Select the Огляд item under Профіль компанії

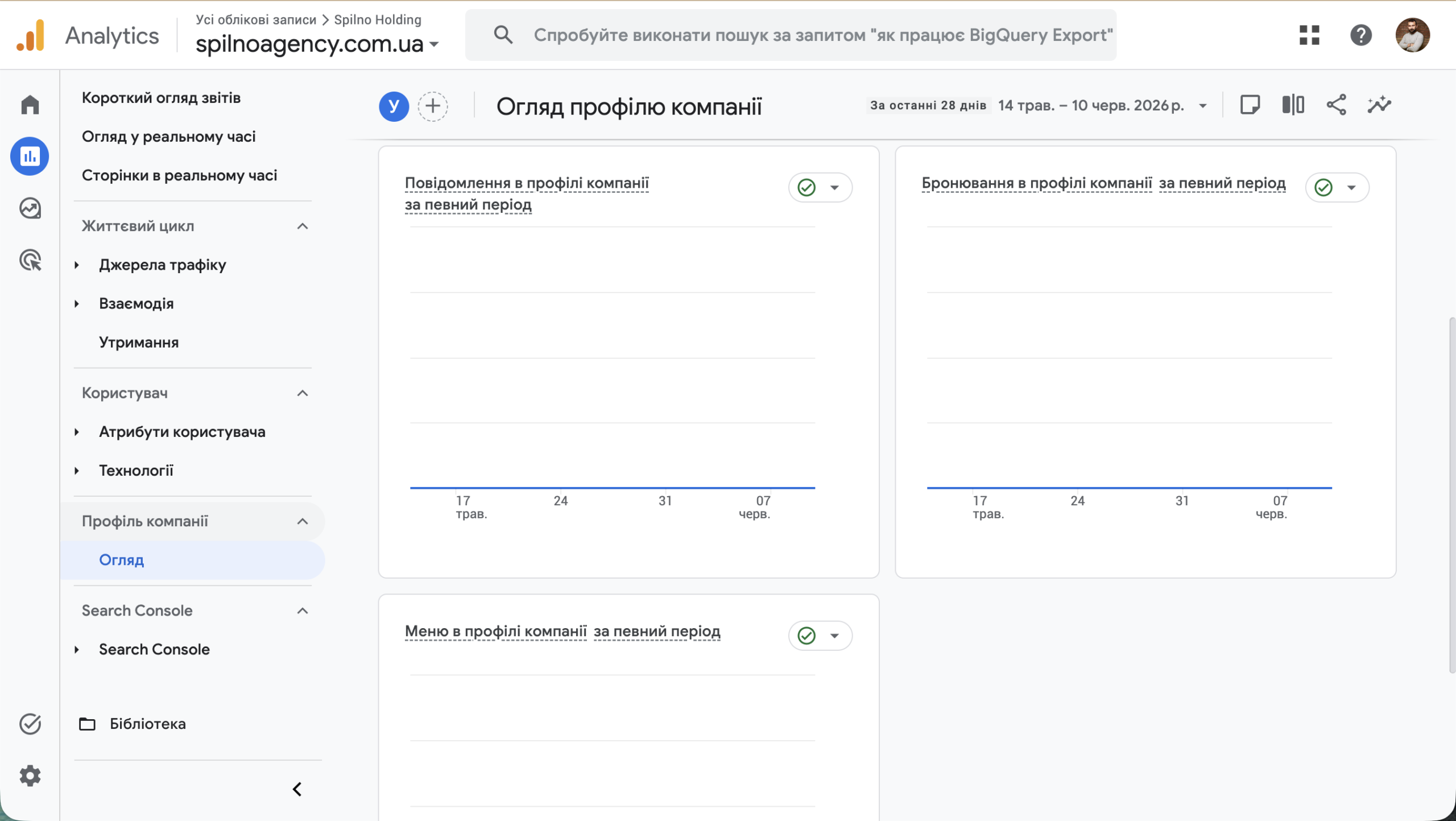click(x=192, y=560)
